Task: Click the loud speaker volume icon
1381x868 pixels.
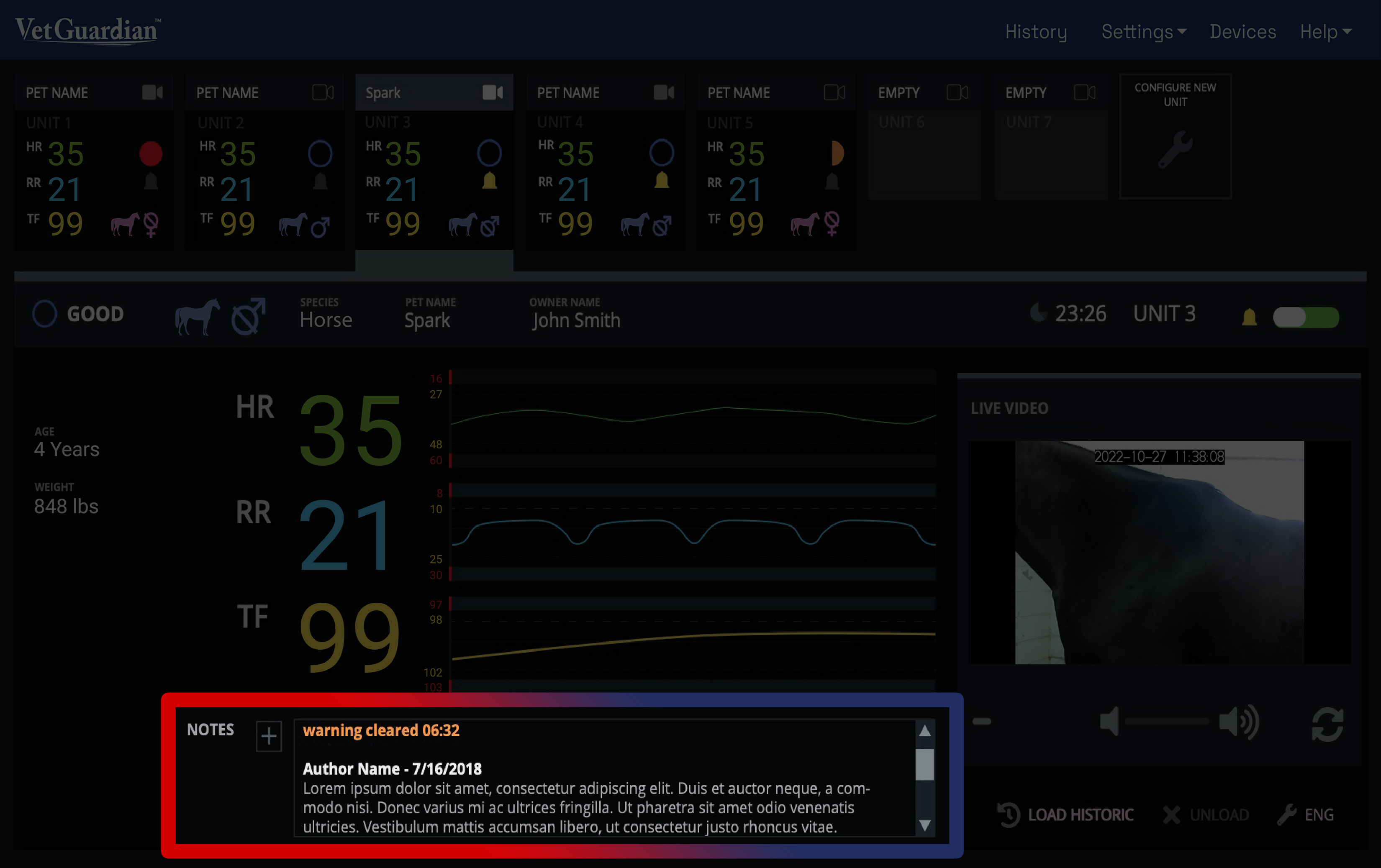Action: 1238,722
